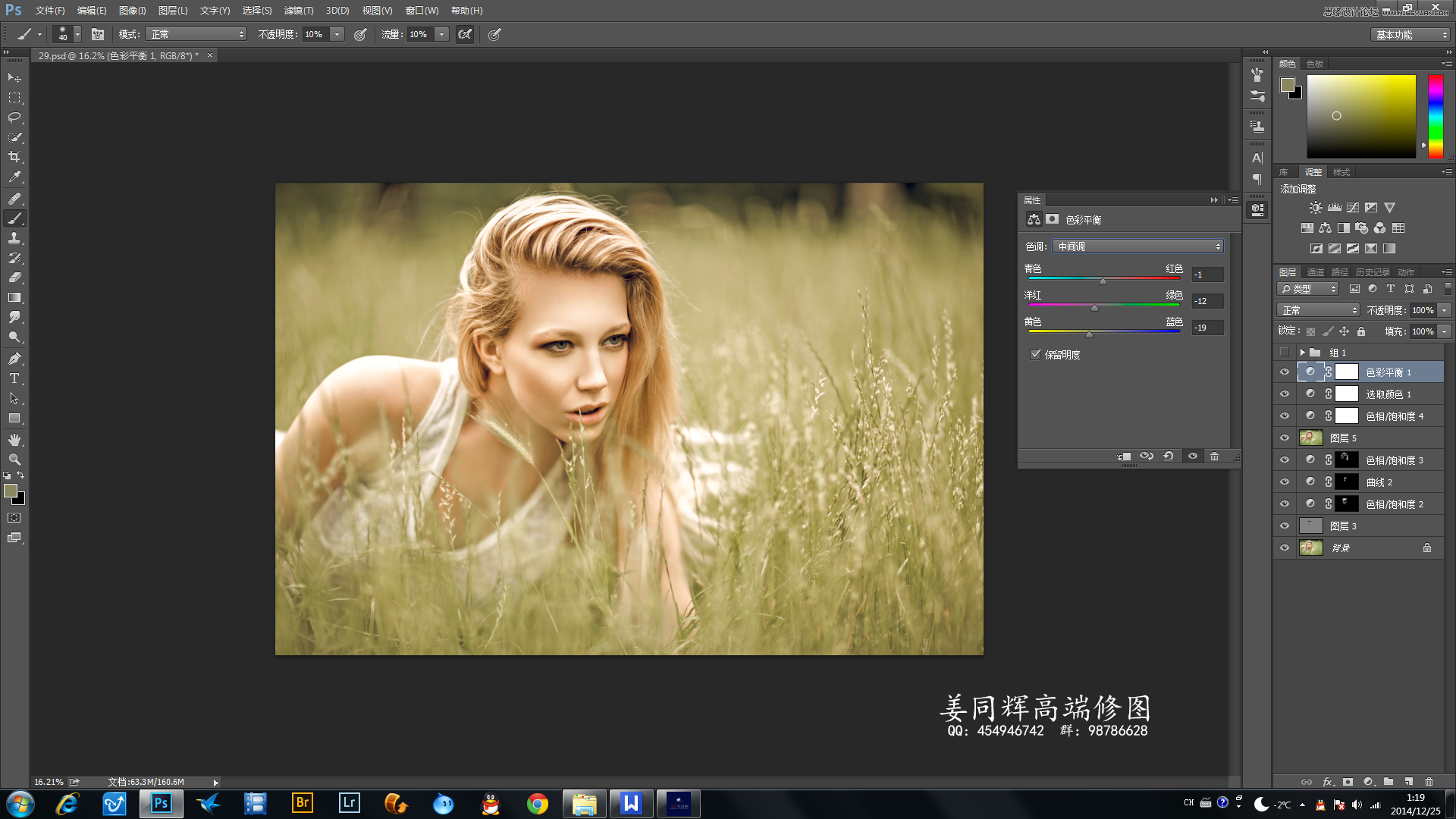Viewport: 1456px width, 819px height.
Task: Select the Hand tool
Action: 14,440
